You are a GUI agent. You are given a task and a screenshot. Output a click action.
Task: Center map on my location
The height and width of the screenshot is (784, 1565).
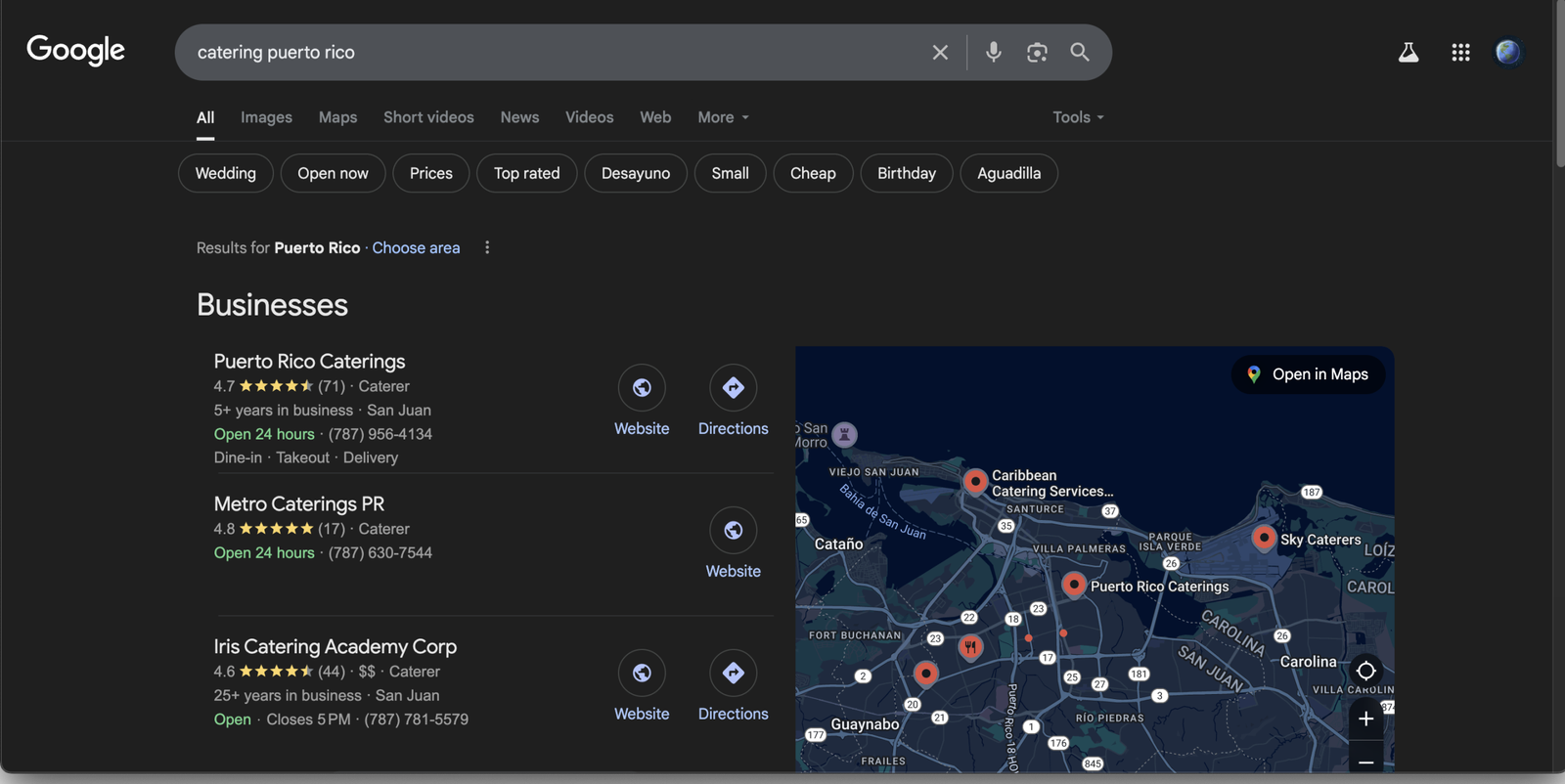tap(1365, 671)
